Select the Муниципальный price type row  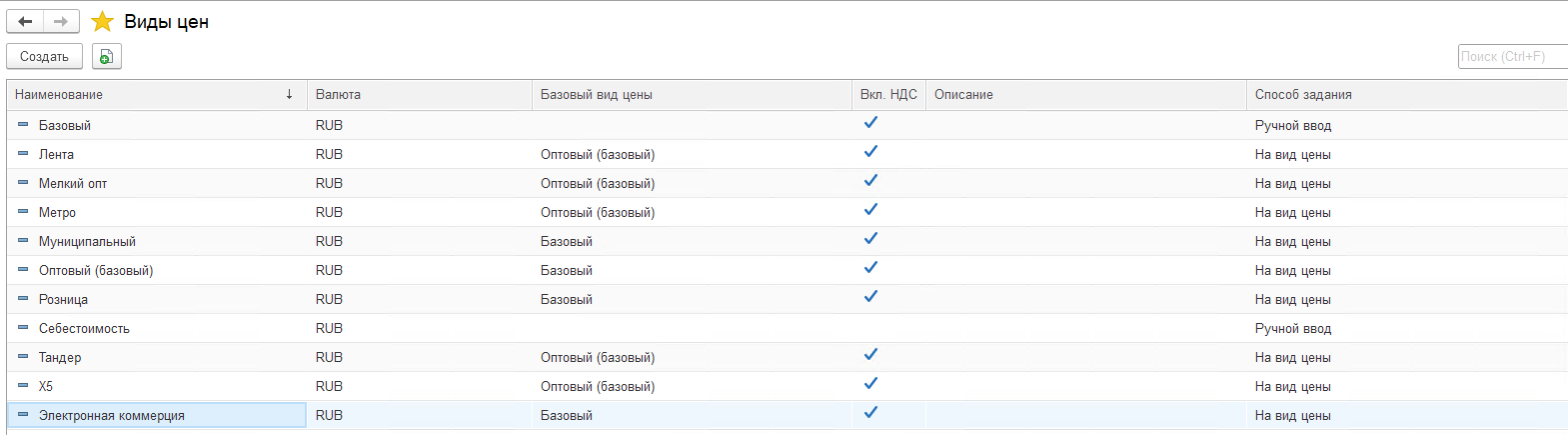[87, 242]
